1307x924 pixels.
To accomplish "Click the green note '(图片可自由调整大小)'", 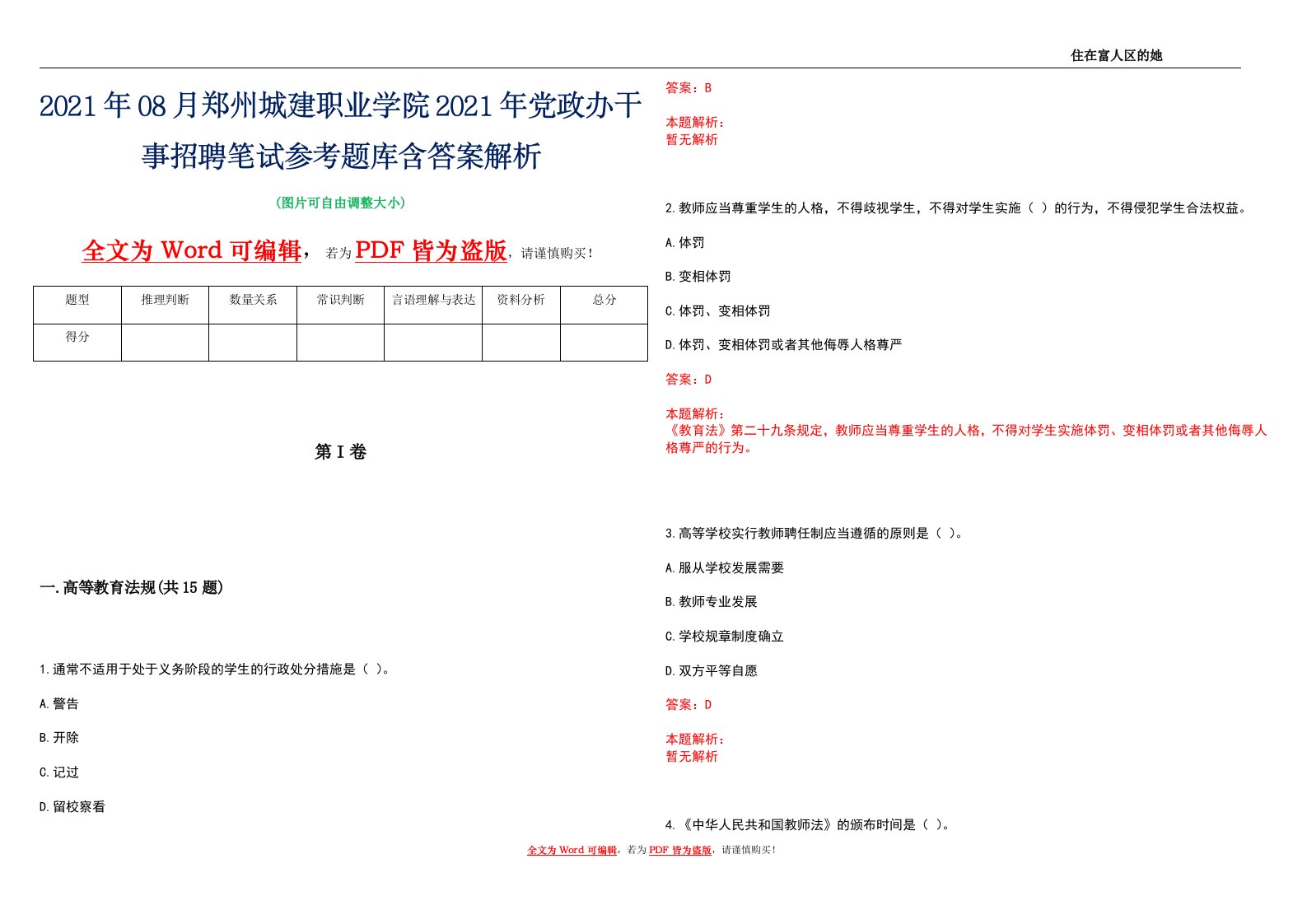I will (x=341, y=203).
